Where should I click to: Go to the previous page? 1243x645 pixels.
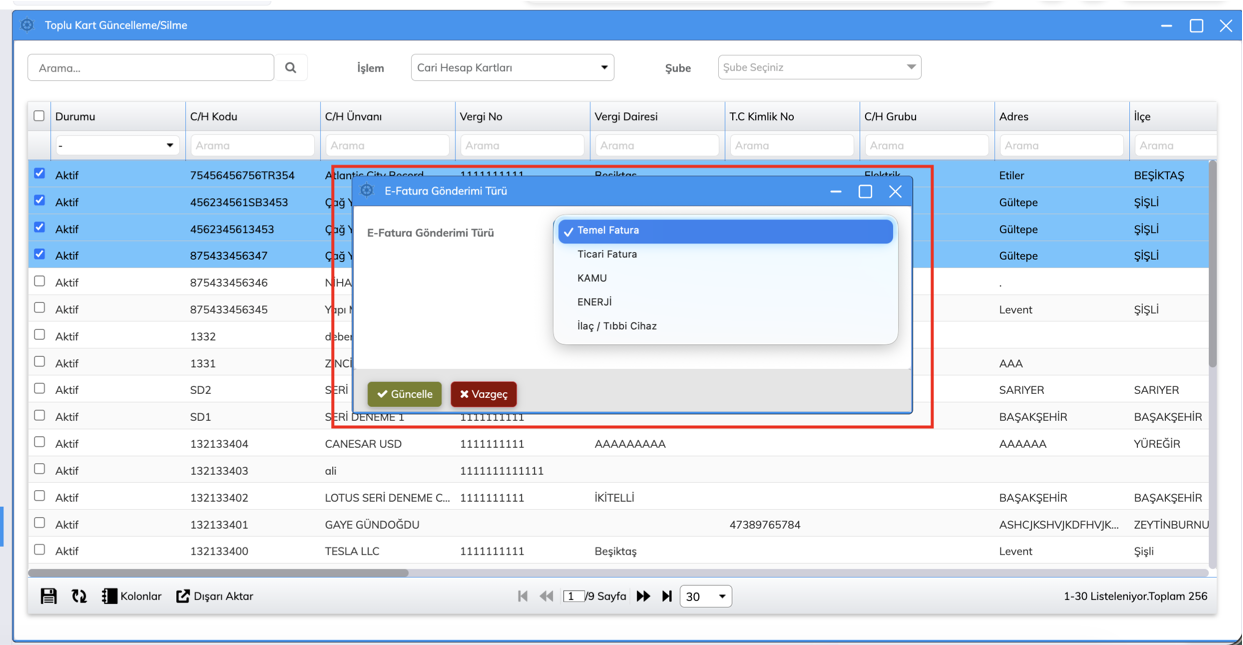(546, 596)
